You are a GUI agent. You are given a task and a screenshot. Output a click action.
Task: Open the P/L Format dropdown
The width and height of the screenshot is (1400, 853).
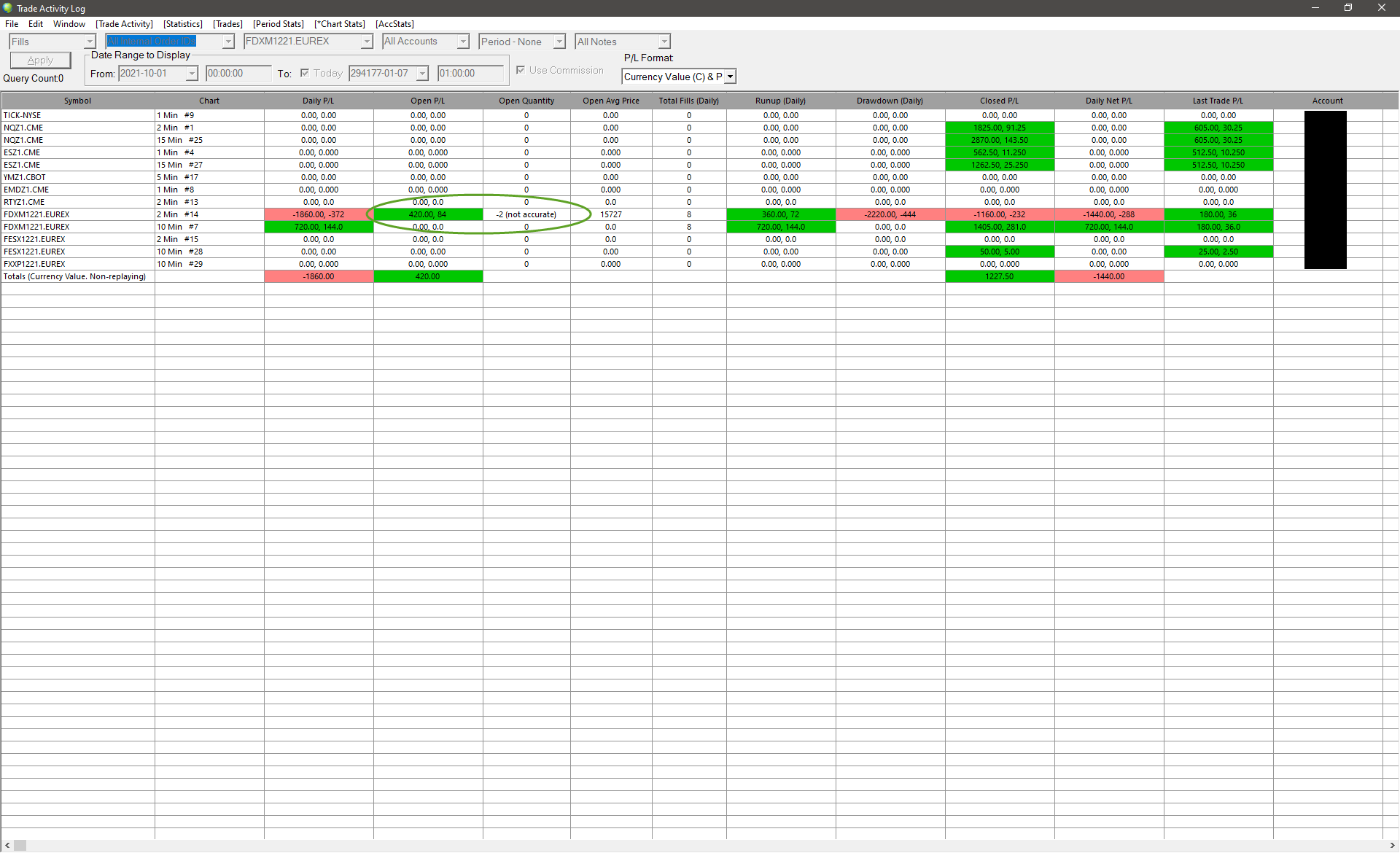pos(730,77)
